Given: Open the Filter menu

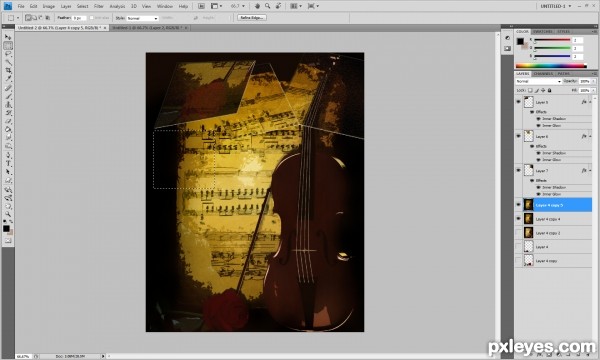Looking at the screenshot, I should pos(99,6).
